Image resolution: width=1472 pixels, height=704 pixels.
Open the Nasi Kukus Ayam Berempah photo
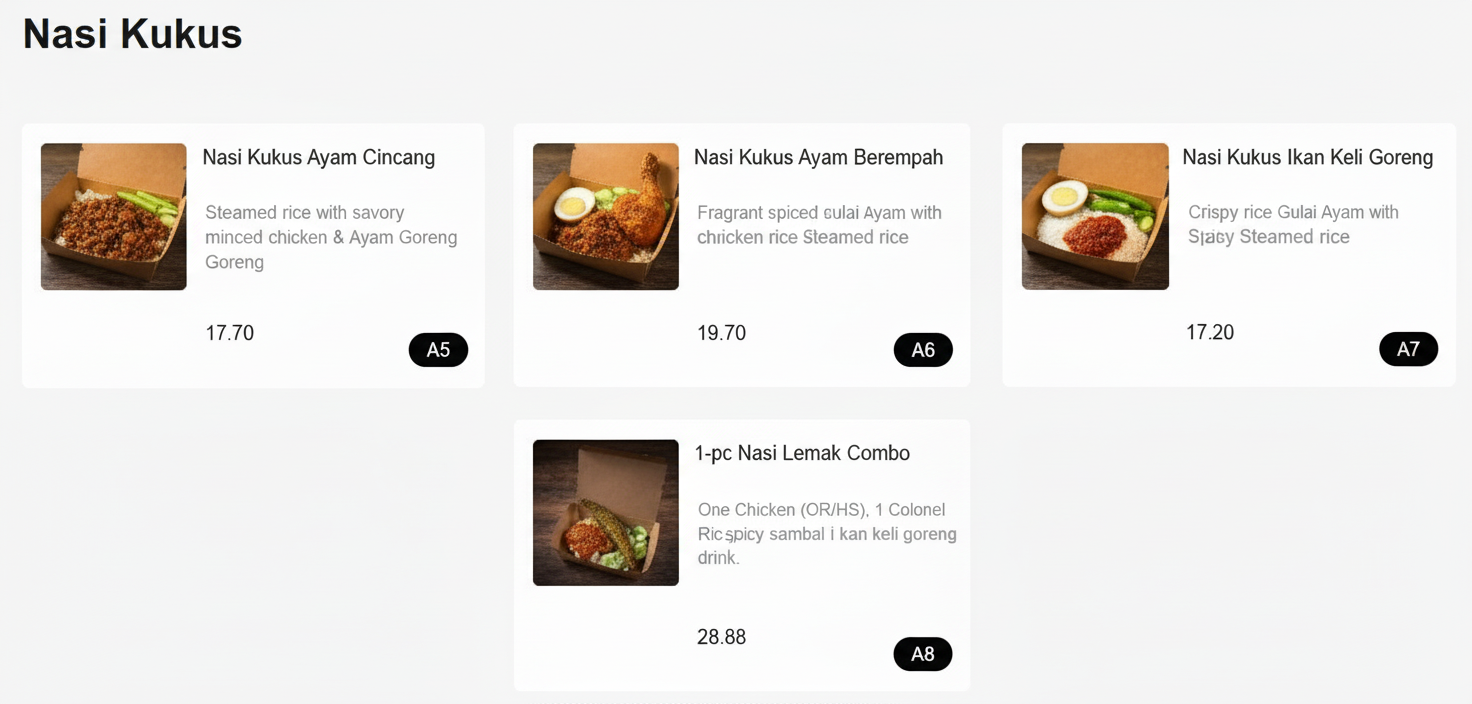(x=605, y=217)
